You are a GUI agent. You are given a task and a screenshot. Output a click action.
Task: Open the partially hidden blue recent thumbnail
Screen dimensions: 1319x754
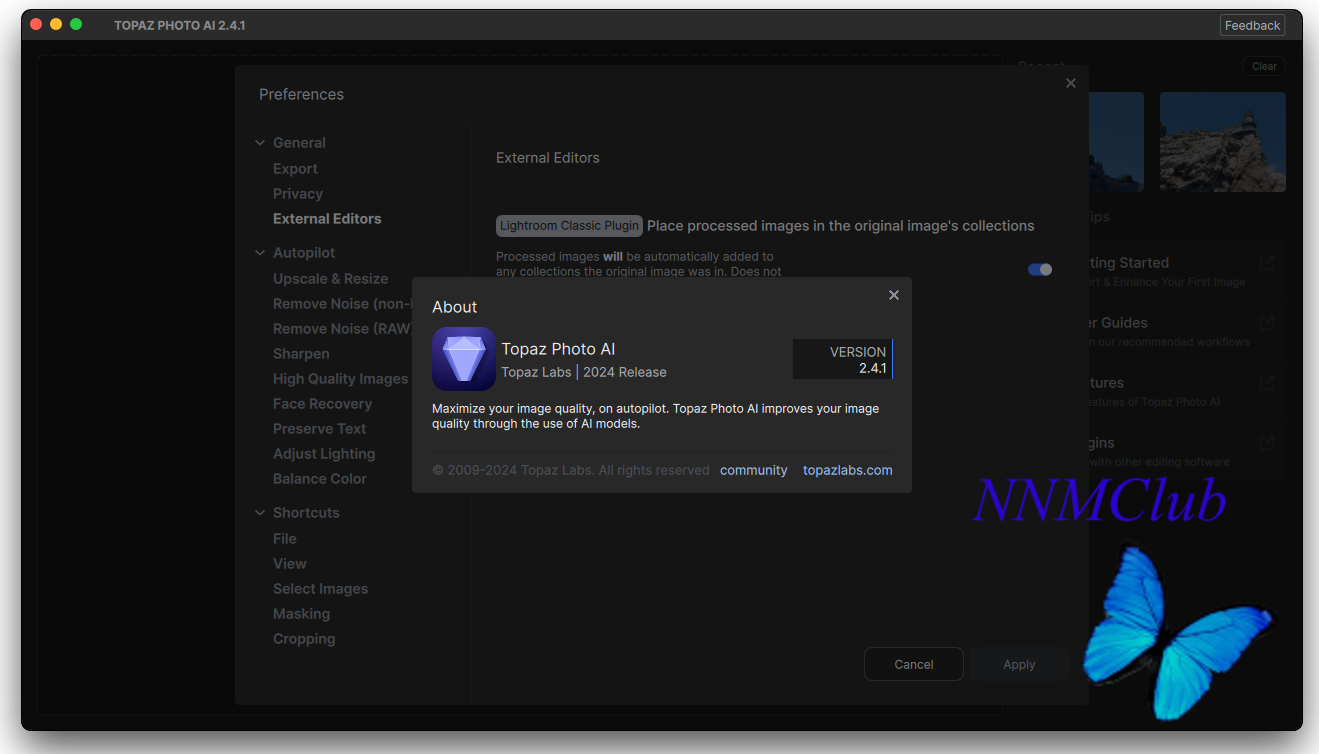pos(1116,142)
